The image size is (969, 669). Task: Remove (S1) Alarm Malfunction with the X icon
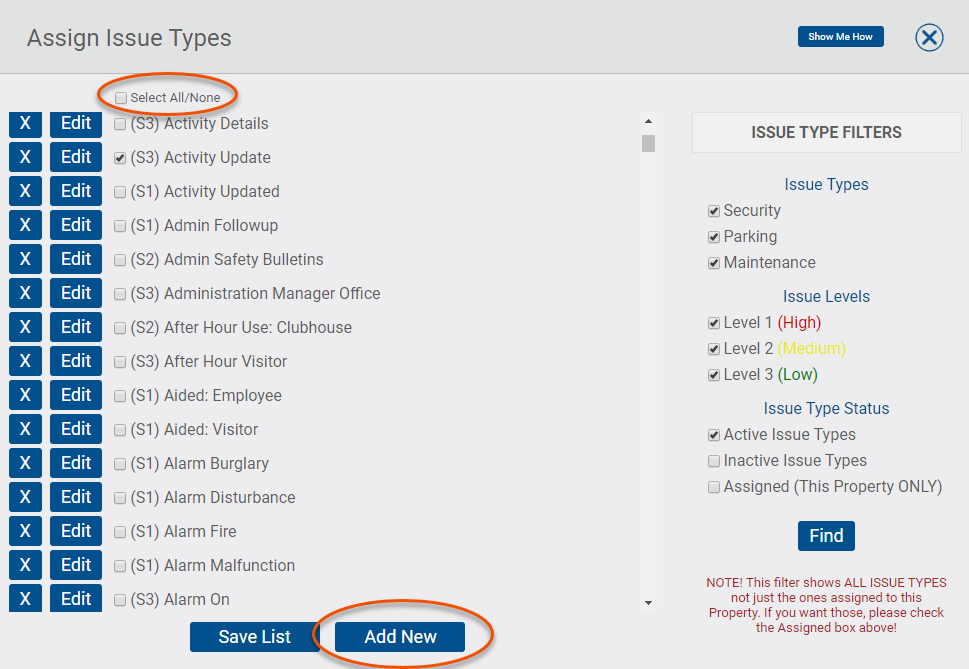point(24,564)
